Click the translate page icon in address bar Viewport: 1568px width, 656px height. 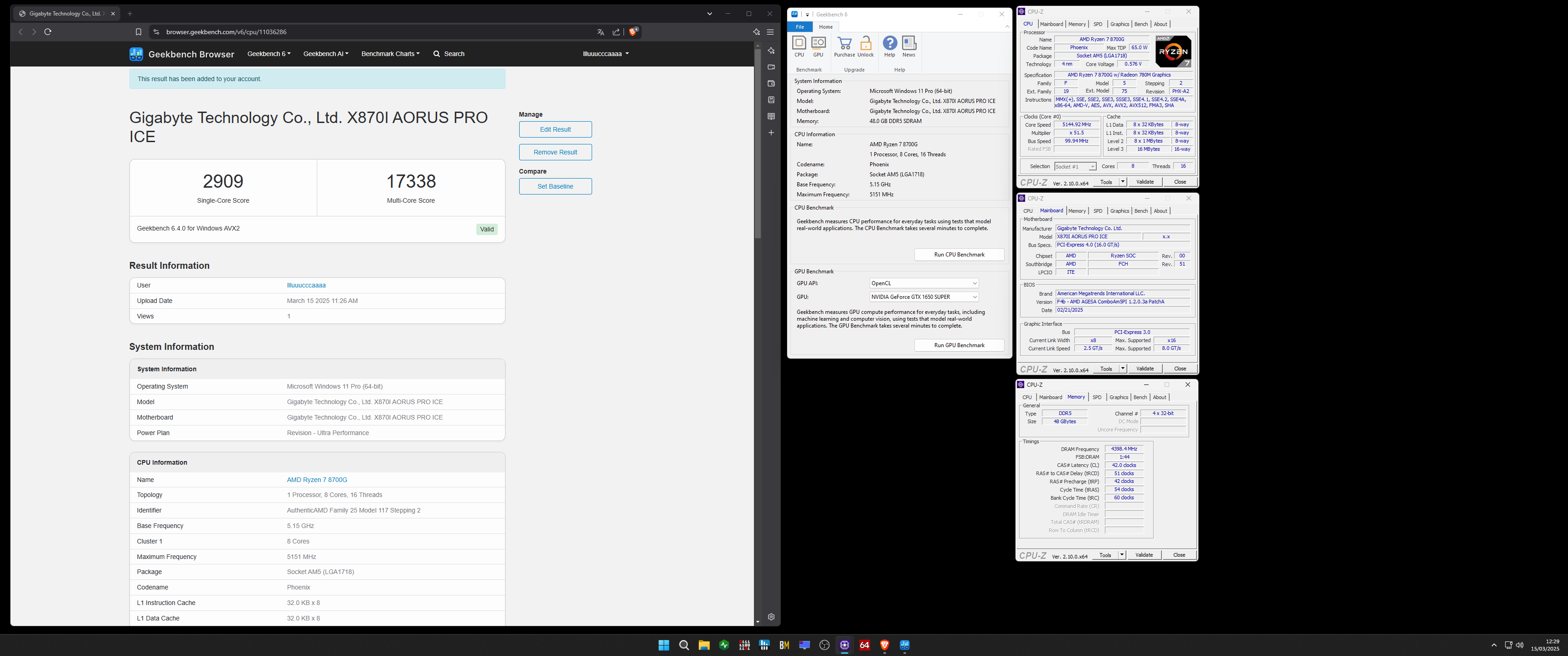tap(600, 32)
